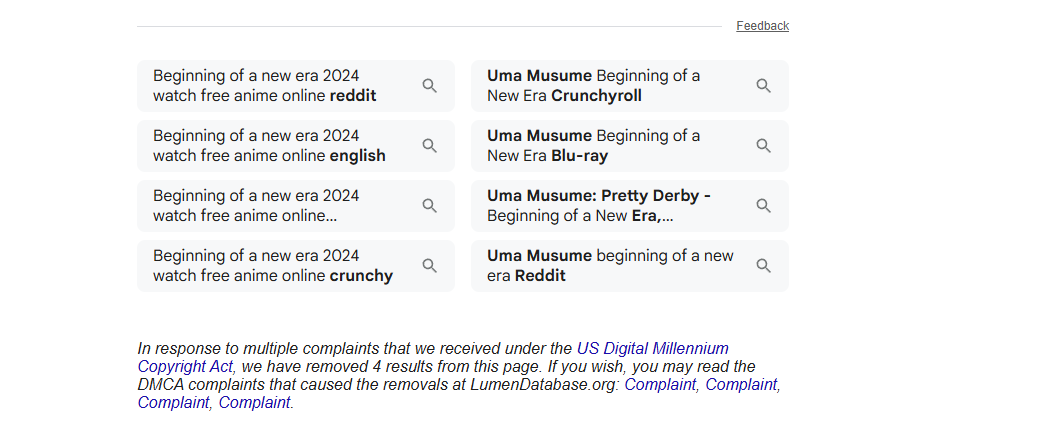
Task: Click search icon beside 'anime online reddit' suggestion
Action: pyautogui.click(x=430, y=86)
